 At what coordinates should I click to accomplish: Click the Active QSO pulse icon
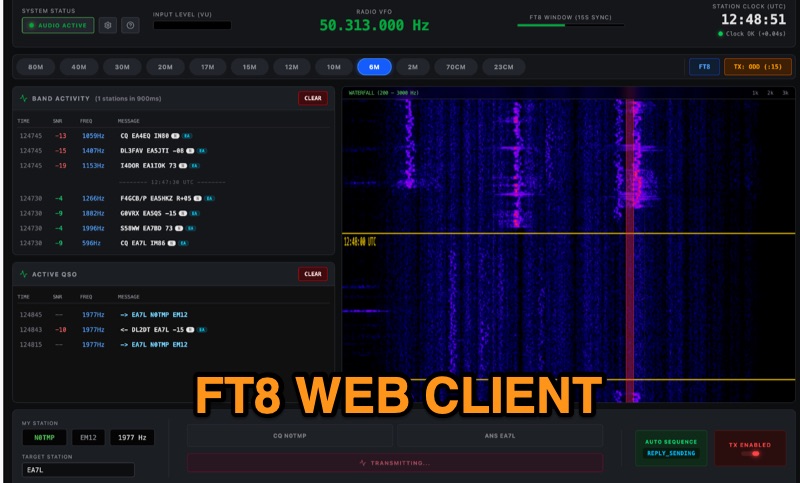coord(23,274)
